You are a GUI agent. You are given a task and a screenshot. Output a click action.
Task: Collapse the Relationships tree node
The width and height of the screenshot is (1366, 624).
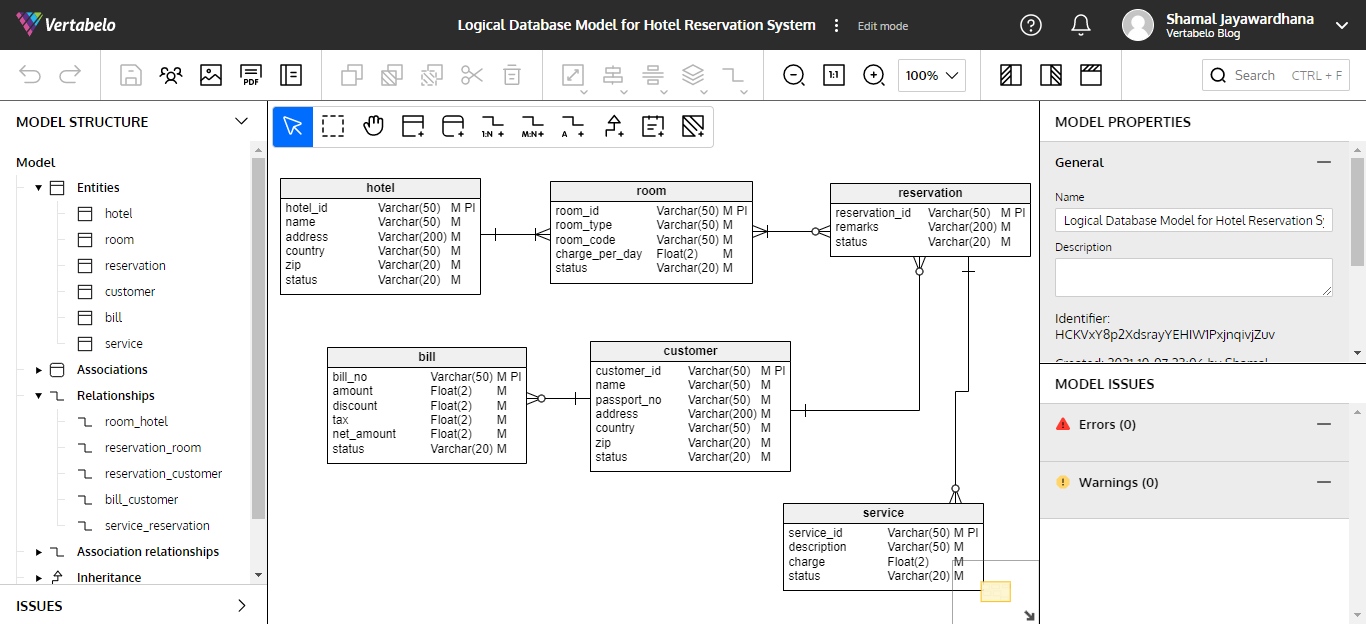pos(39,396)
